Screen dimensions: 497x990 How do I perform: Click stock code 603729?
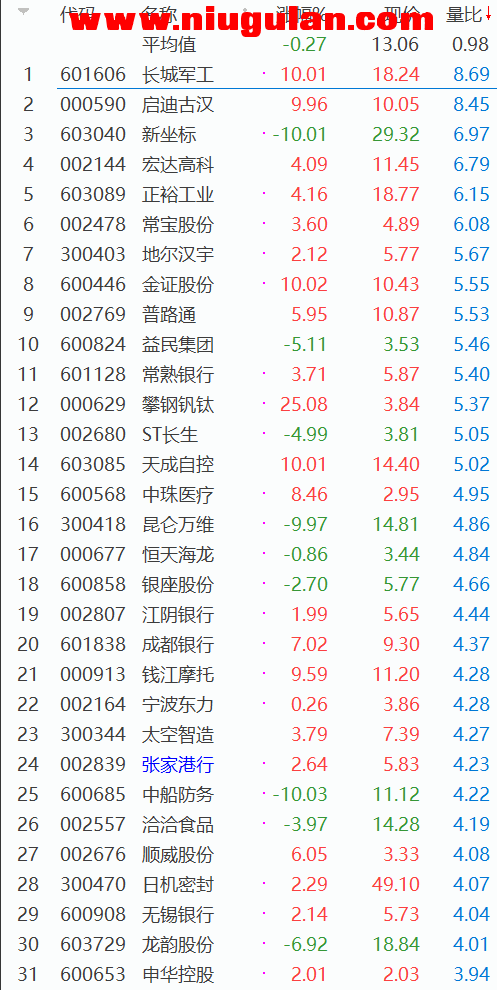coord(93,945)
